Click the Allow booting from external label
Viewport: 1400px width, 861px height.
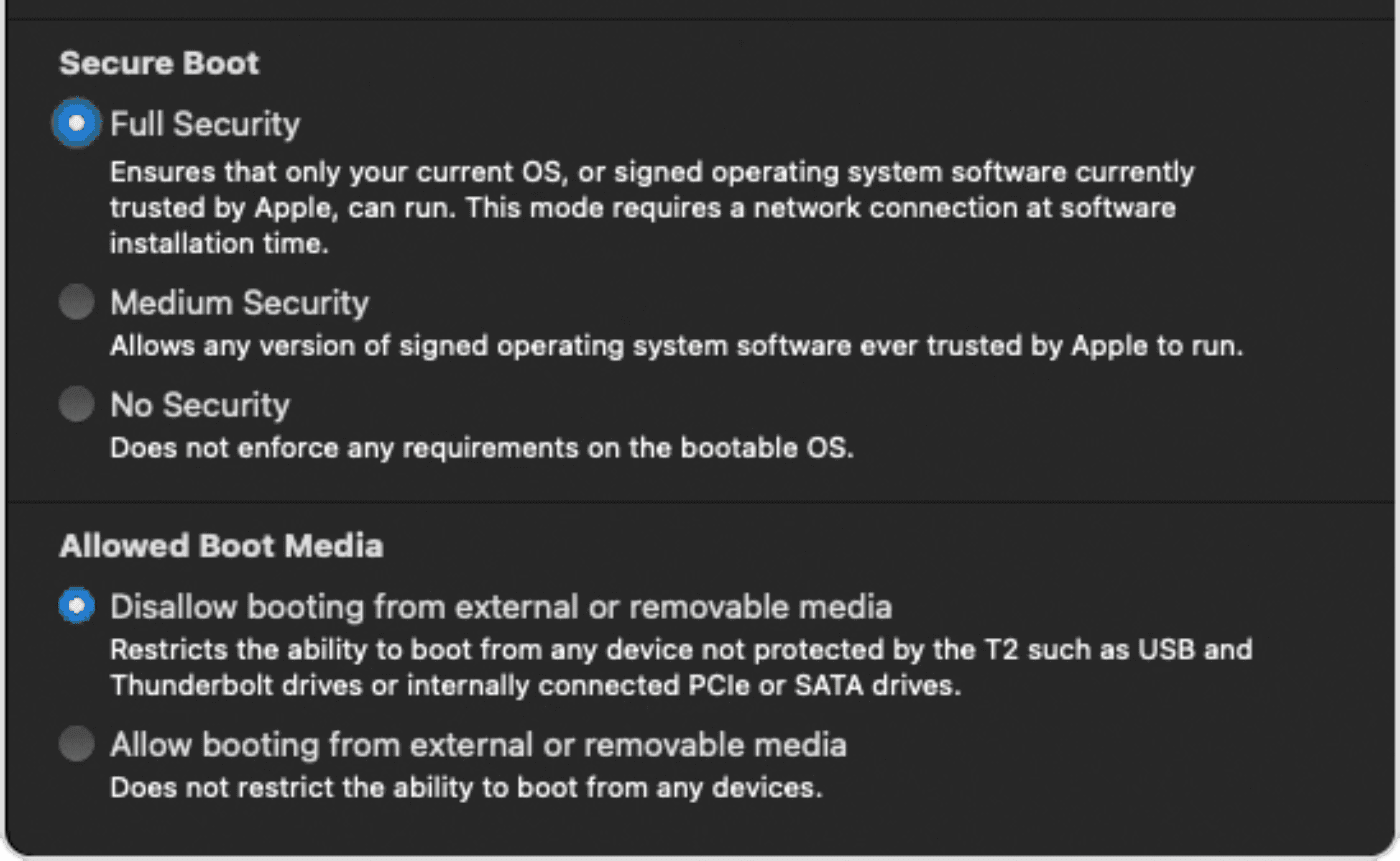pos(478,744)
